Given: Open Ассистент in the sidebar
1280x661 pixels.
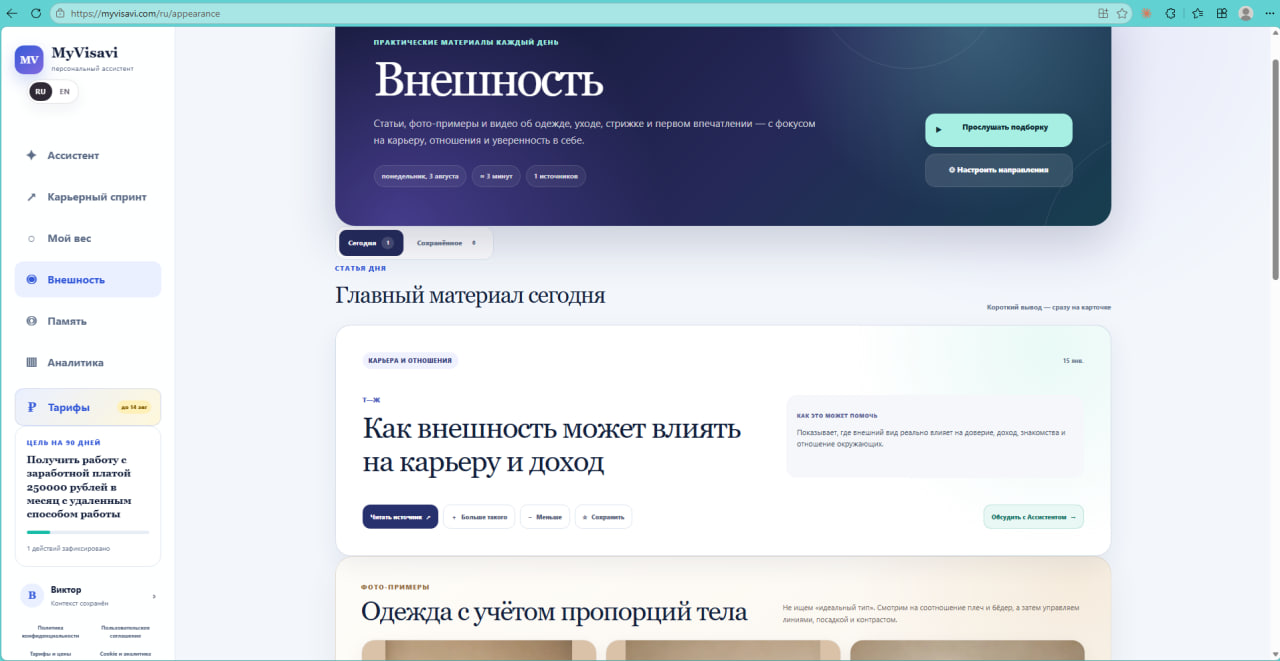Looking at the screenshot, I should pyautogui.click(x=88, y=155).
